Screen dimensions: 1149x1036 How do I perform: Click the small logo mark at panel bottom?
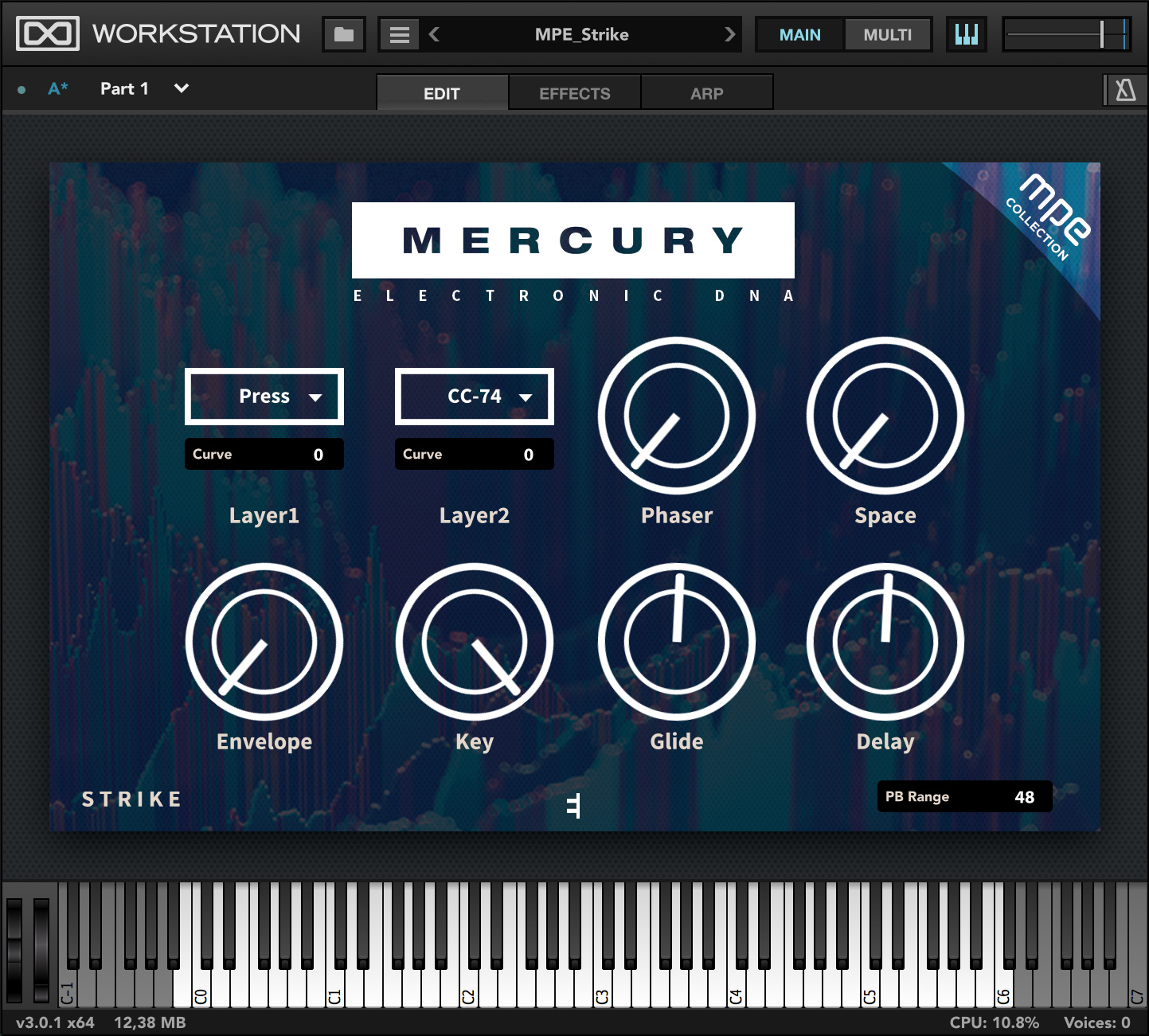(573, 805)
